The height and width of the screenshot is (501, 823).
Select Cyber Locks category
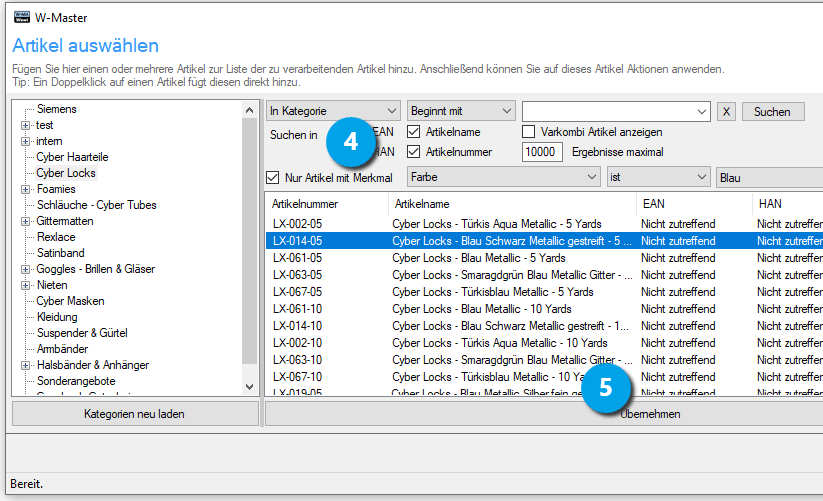click(x=66, y=173)
